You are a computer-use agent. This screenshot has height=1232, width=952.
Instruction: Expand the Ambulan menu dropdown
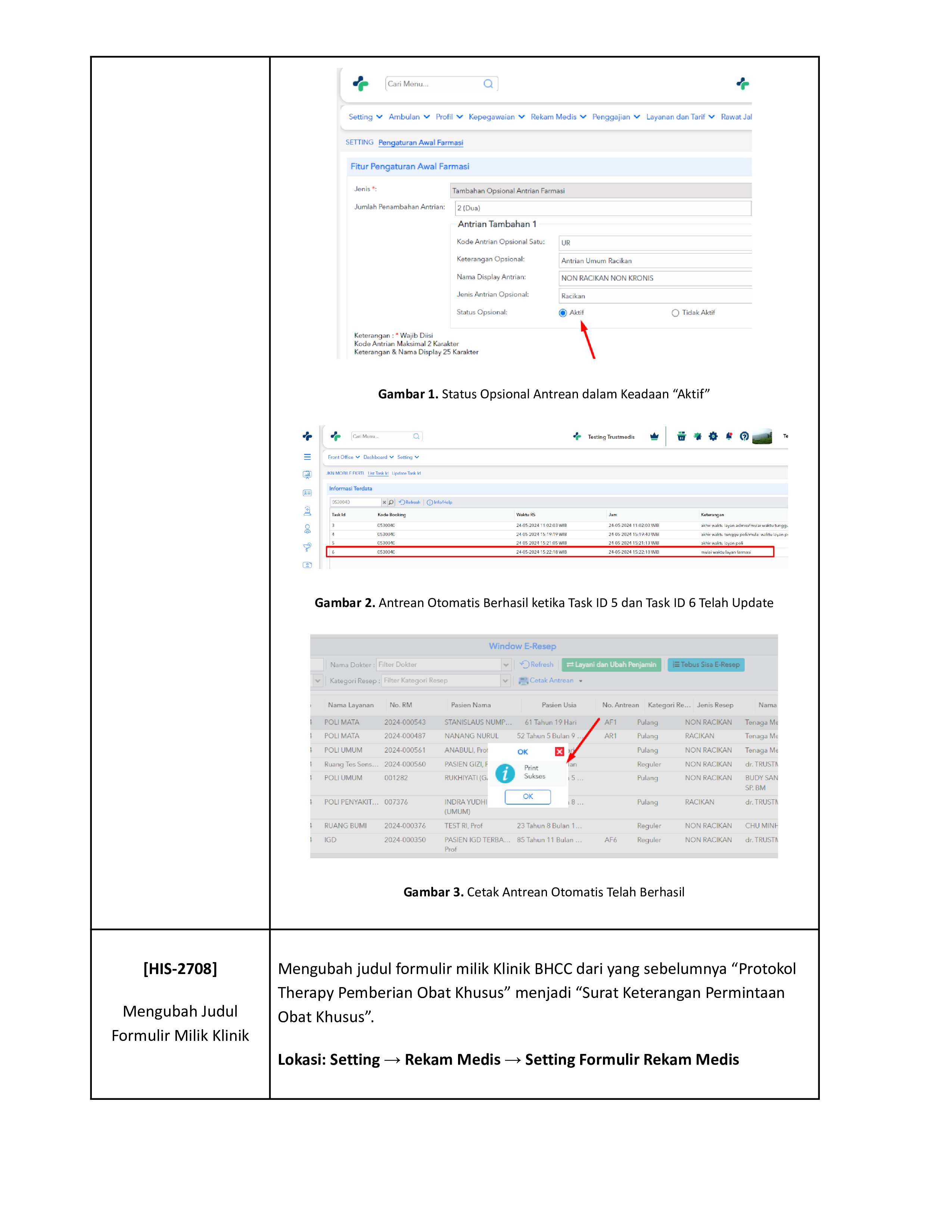[409, 117]
